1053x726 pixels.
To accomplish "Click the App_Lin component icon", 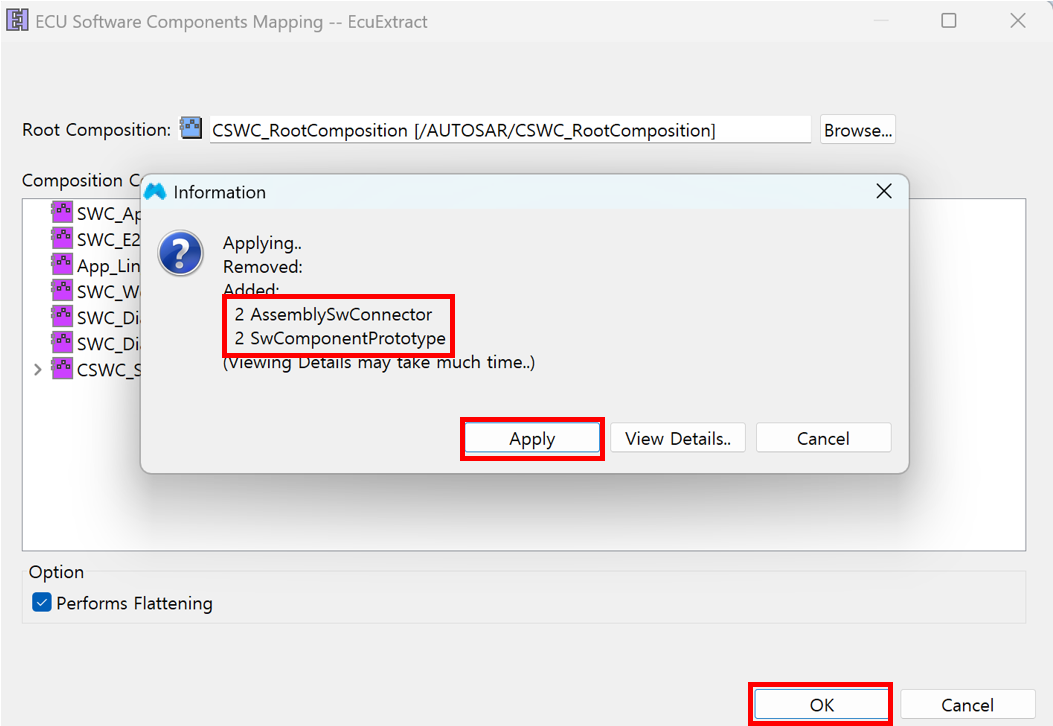I will click(62, 264).
